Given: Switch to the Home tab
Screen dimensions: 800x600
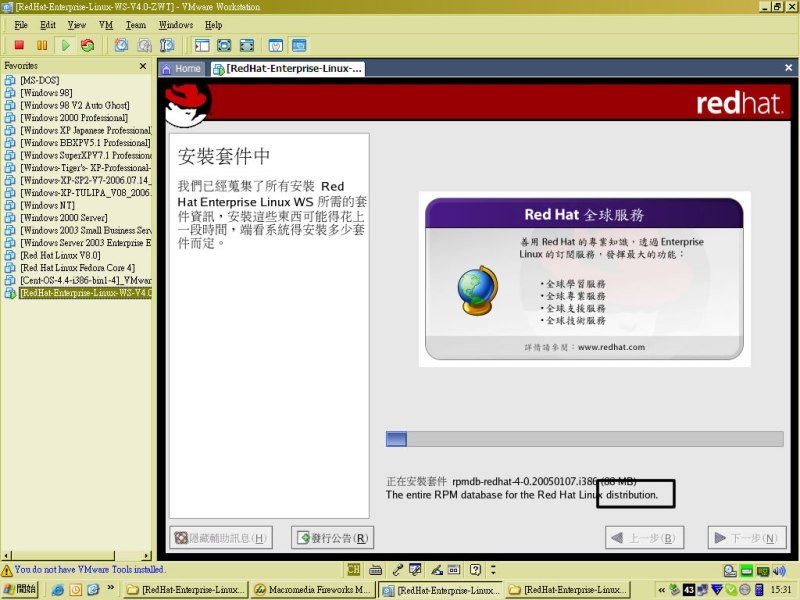Looking at the screenshot, I should click(x=182, y=68).
